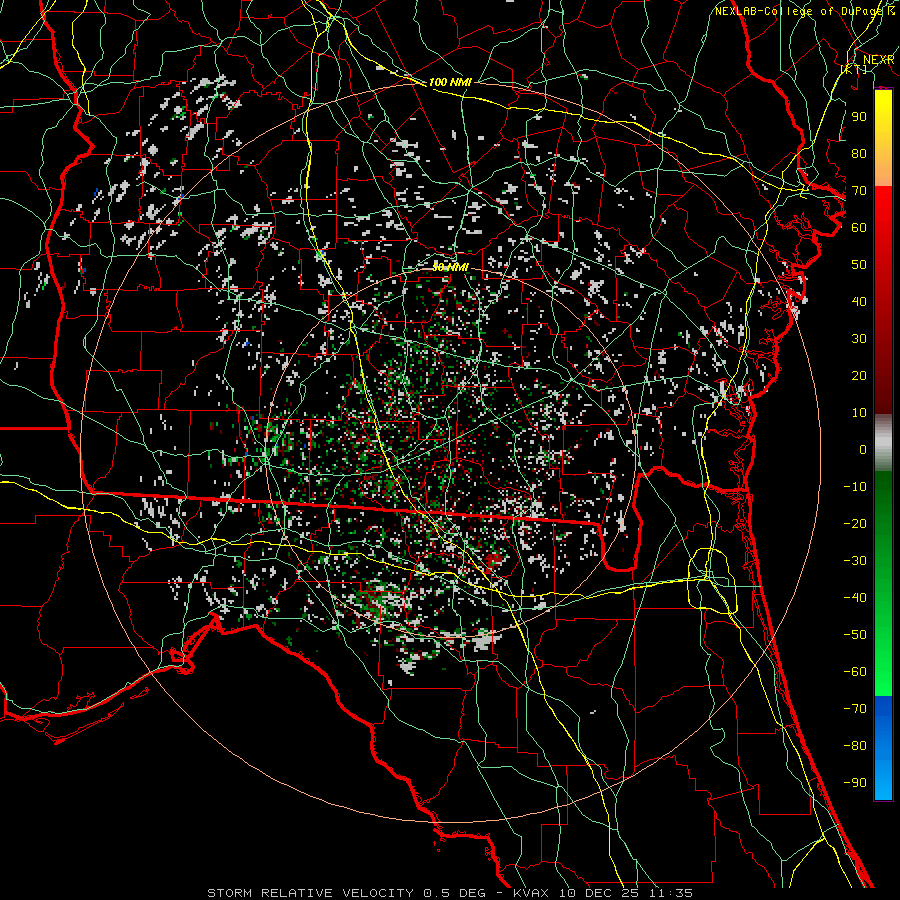The image size is (900, 900).
Task: Click the -20 label on the velocity scale
Action: click(855, 523)
